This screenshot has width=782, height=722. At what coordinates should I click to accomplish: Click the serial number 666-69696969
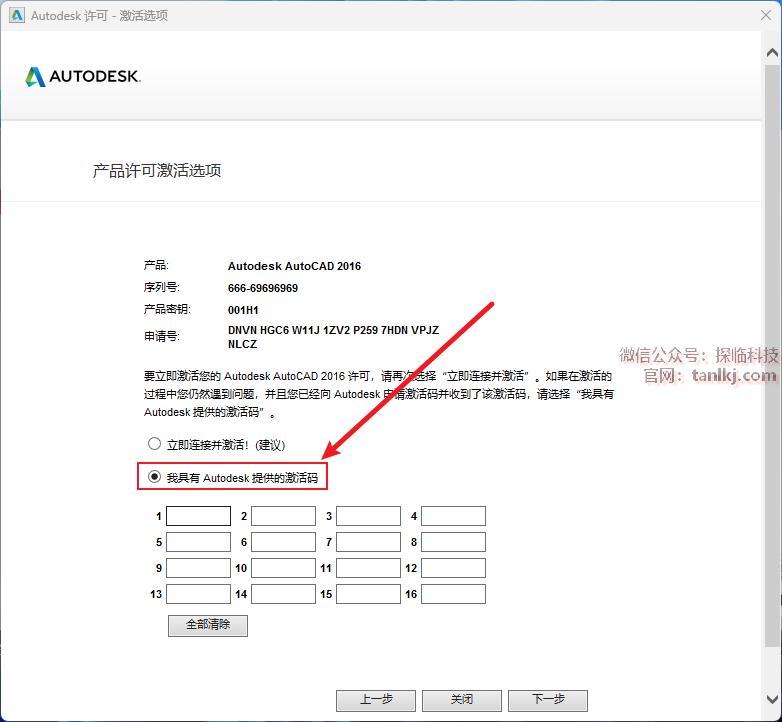[263, 288]
